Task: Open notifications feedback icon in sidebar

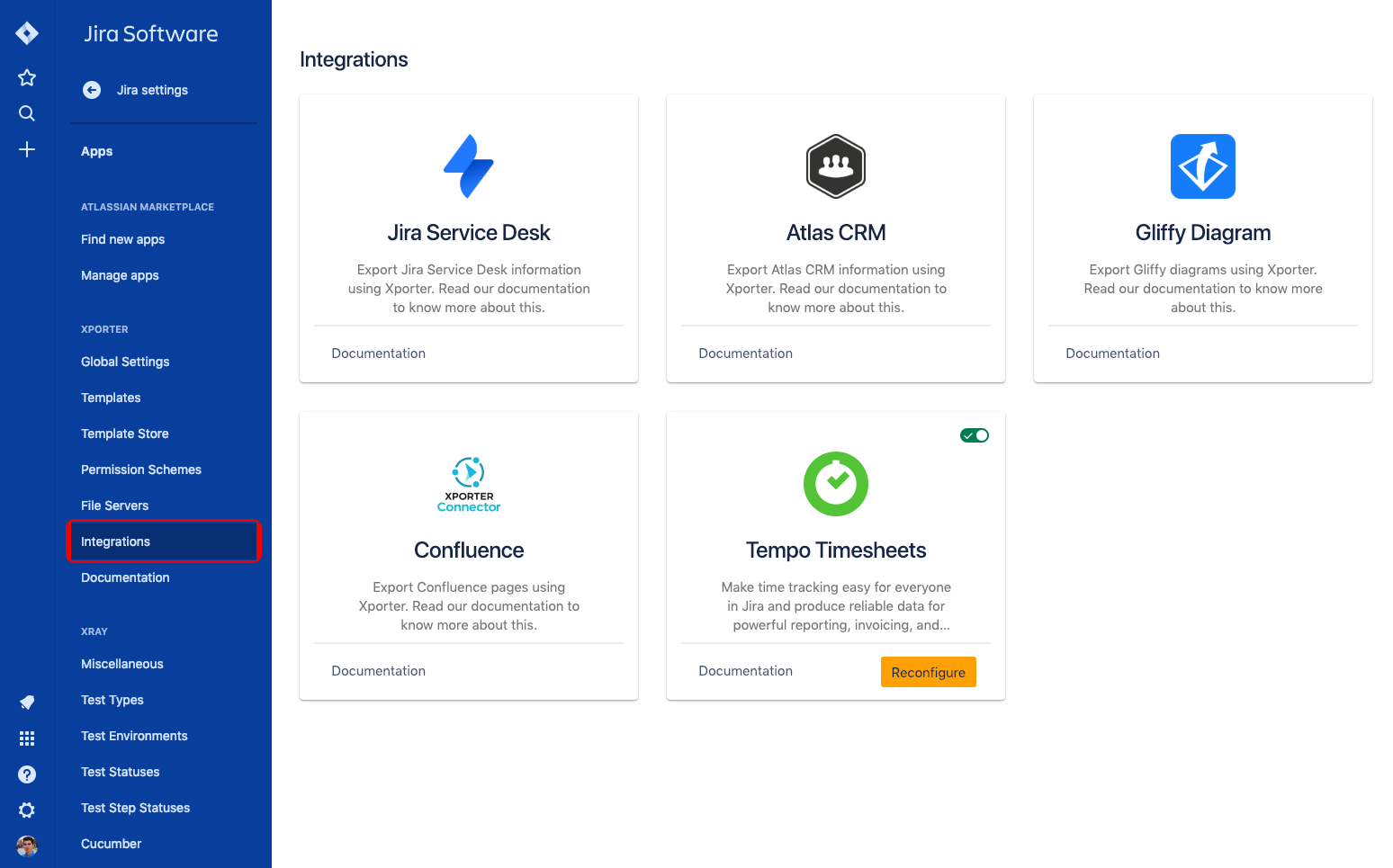Action: pos(27,702)
